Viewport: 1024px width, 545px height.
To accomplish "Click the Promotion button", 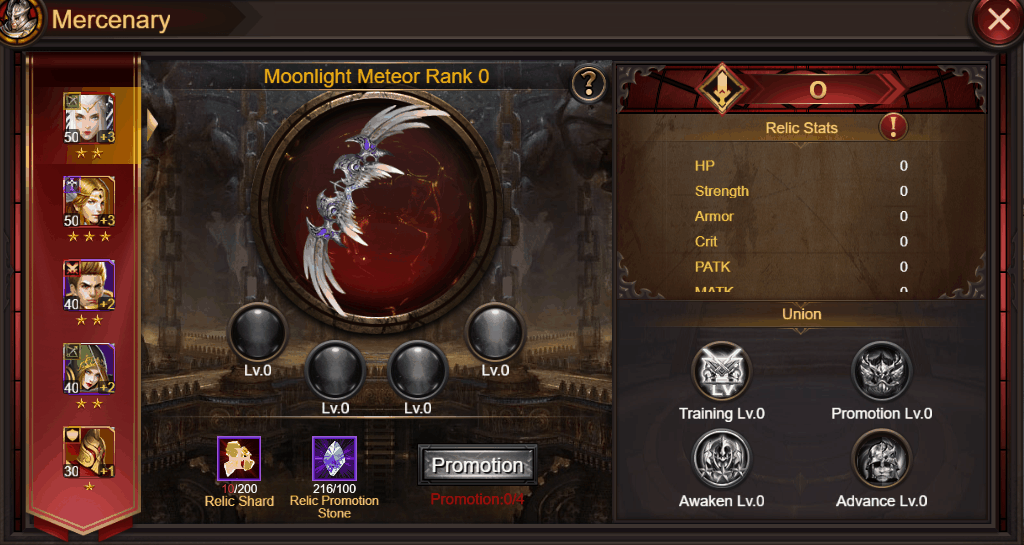I will pyautogui.click(x=477, y=465).
